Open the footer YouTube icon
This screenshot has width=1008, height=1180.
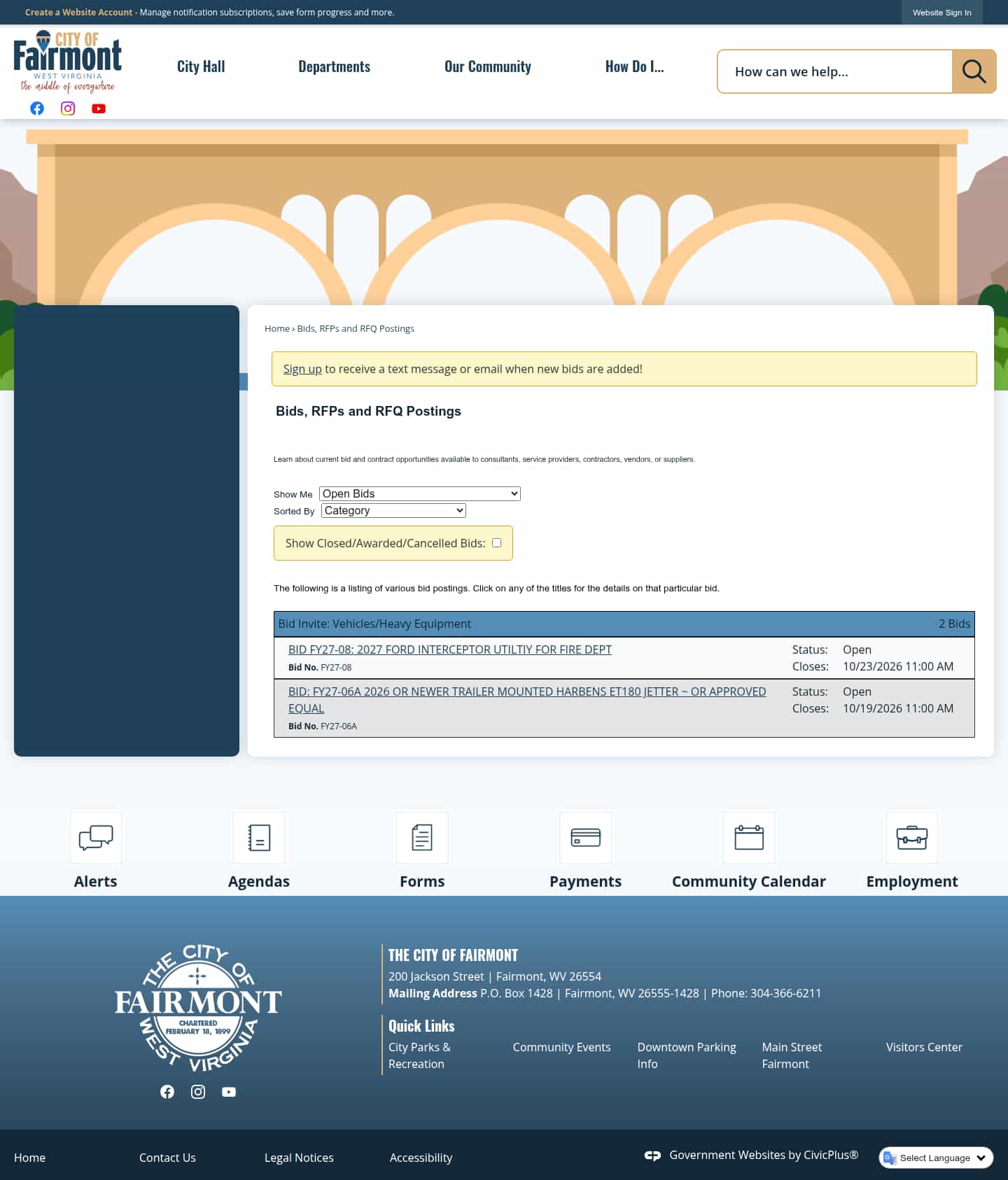[229, 1092]
